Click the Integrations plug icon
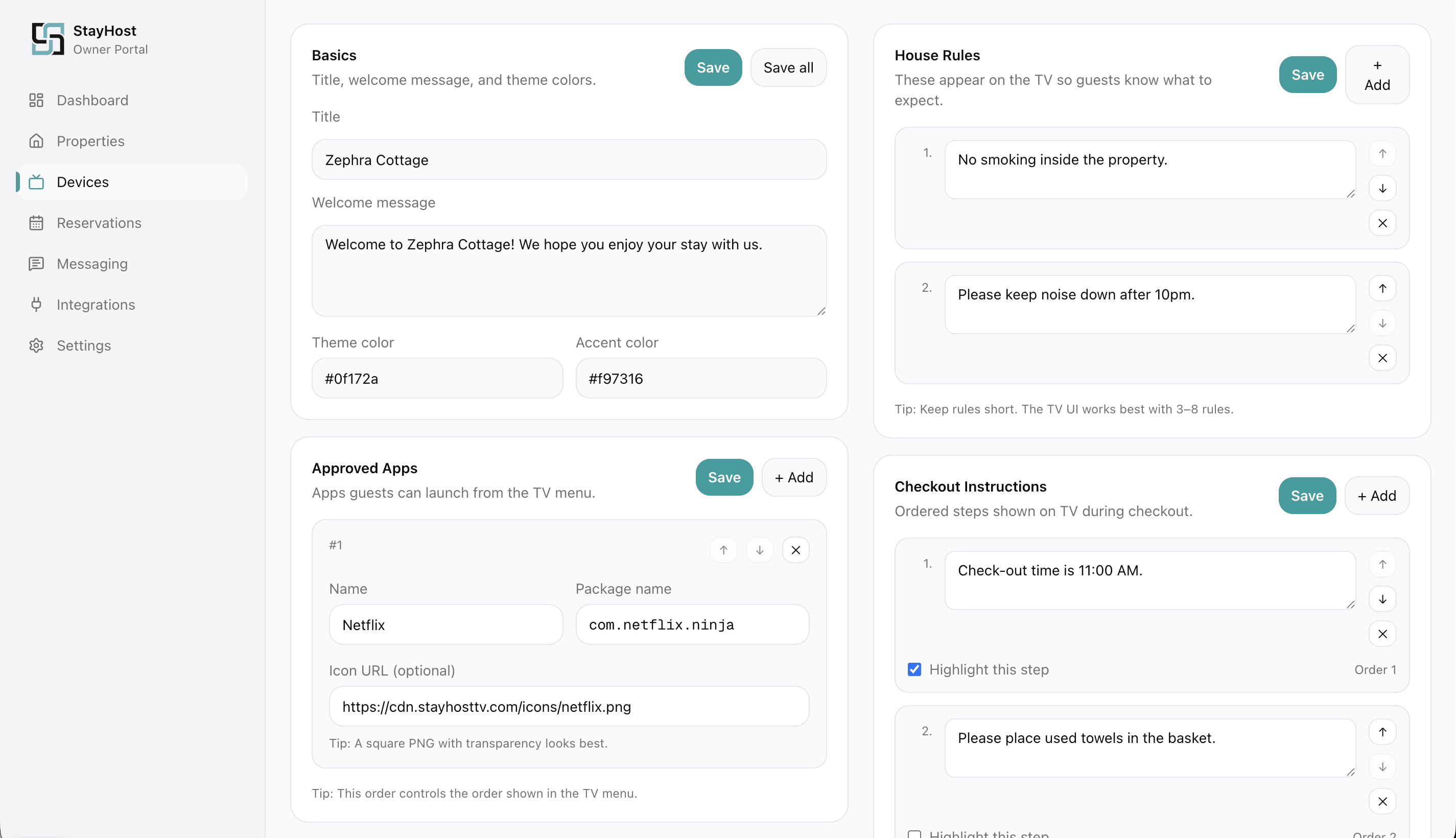The height and width of the screenshot is (838, 1456). pos(37,305)
